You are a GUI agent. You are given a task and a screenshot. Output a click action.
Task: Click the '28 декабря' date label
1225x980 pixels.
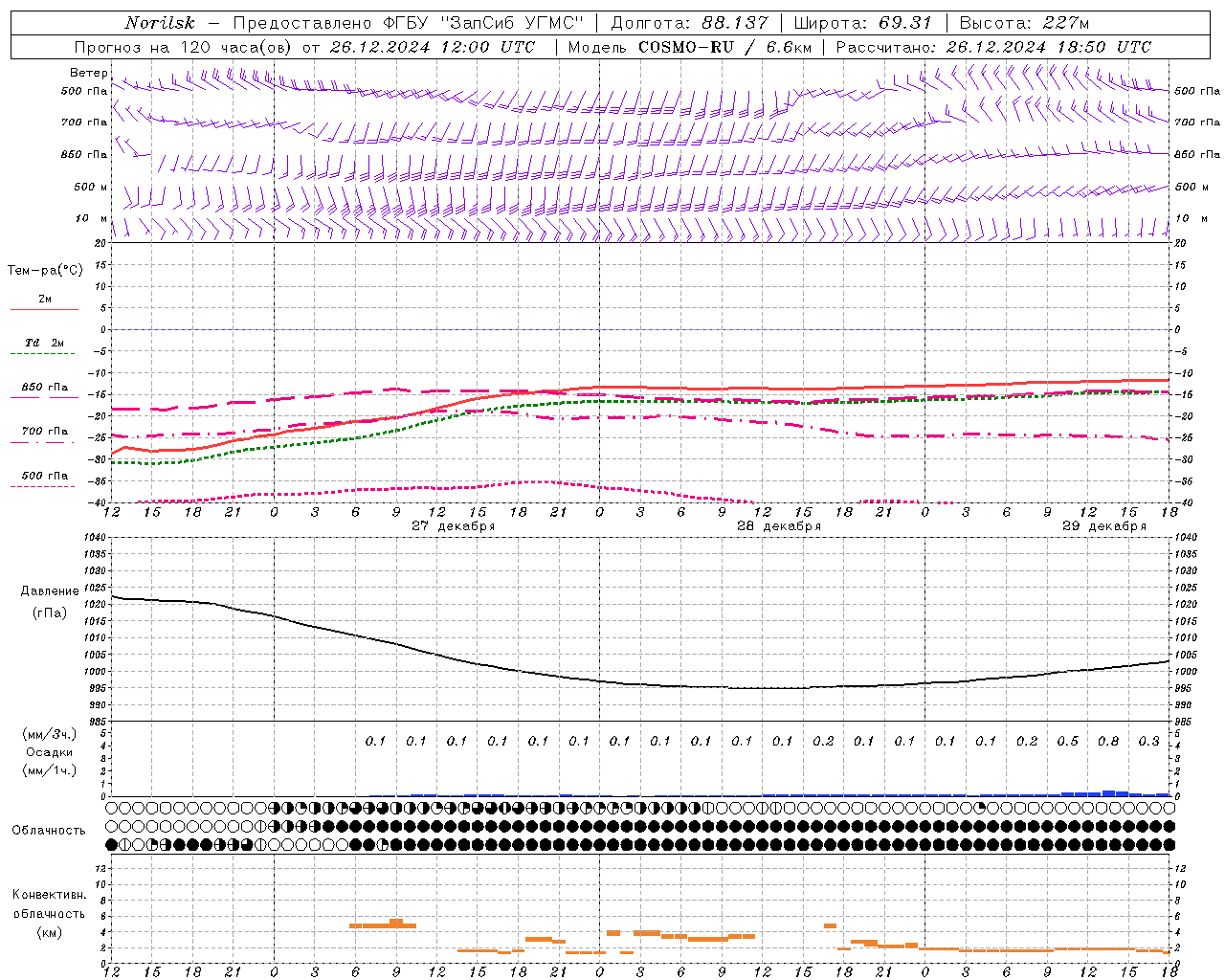tap(779, 526)
